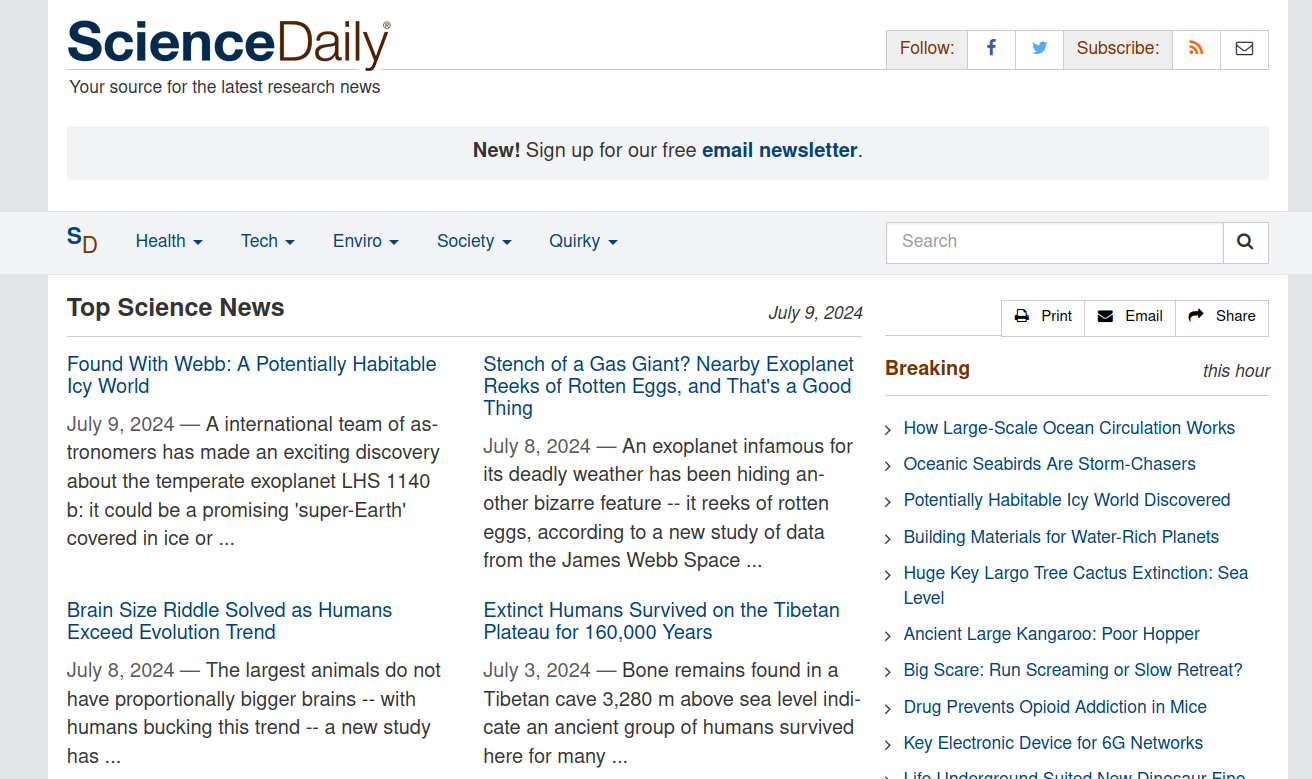Open Ancient Large Kangaroo: Poor Hopper link
Image resolution: width=1312 pixels, height=779 pixels.
pos(1051,634)
